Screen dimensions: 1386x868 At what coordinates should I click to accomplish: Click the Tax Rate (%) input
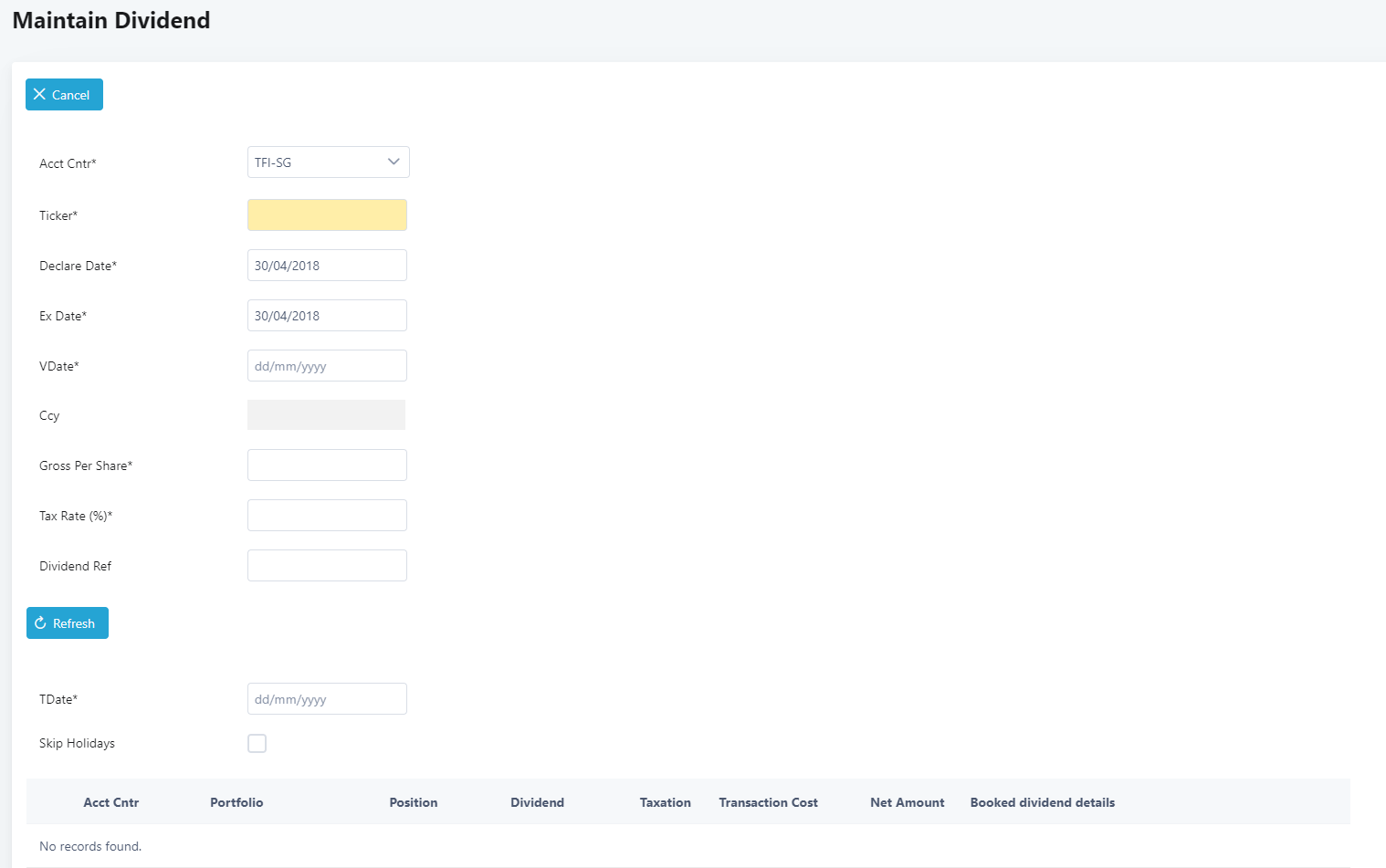327,516
